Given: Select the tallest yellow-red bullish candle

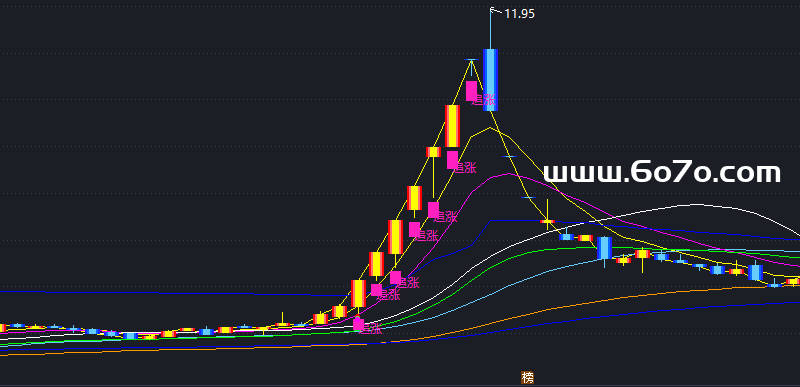Looking at the screenshot, I should coord(453,126).
